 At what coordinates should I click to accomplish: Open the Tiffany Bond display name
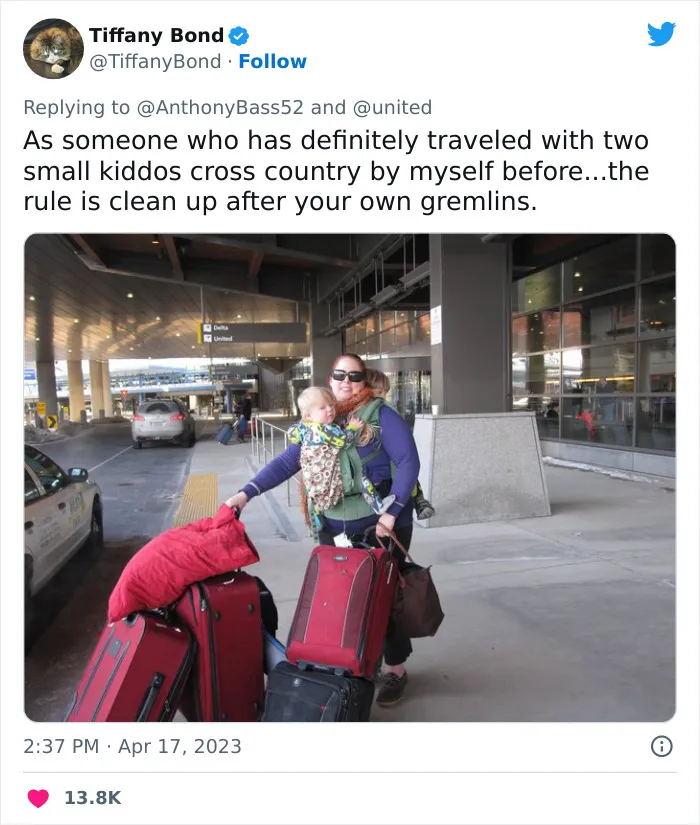coord(157,35)
